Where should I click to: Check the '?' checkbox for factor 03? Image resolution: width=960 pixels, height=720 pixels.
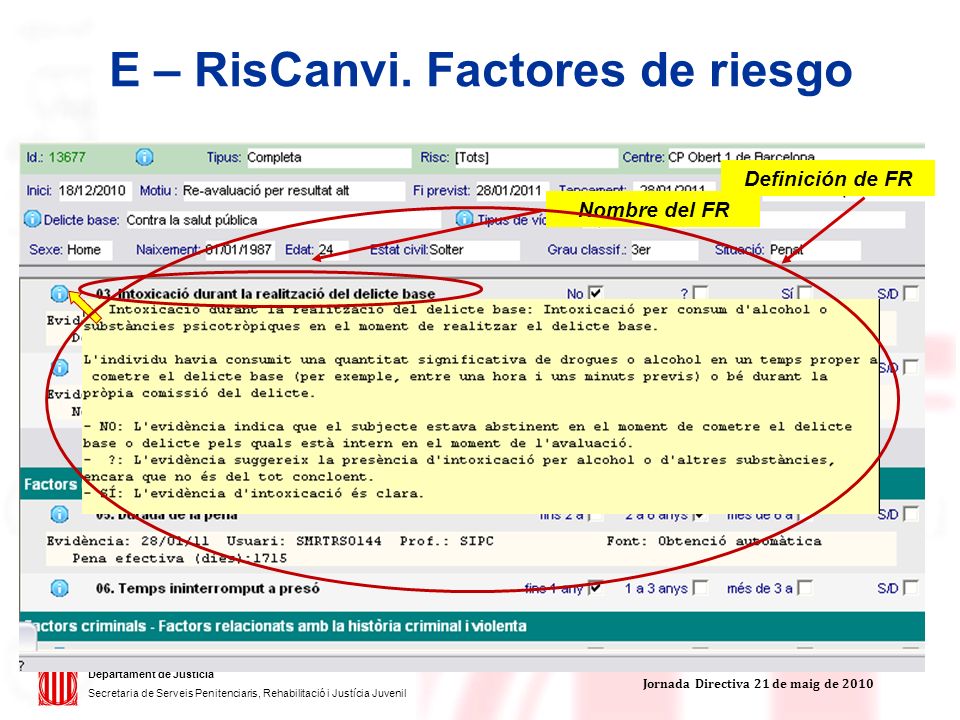tap(700, 293)
